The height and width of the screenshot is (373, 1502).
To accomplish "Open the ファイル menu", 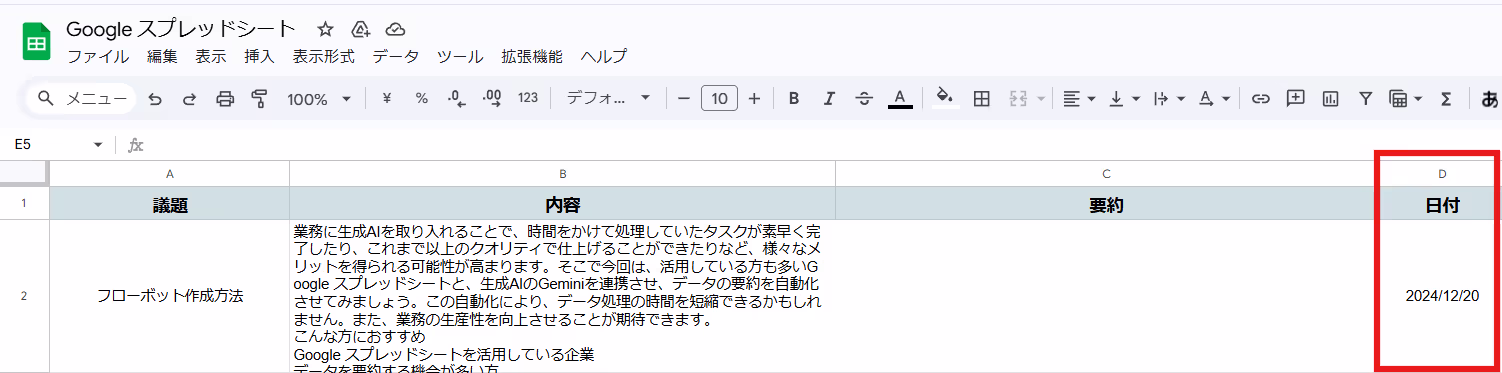I will [x=98, y=57].
